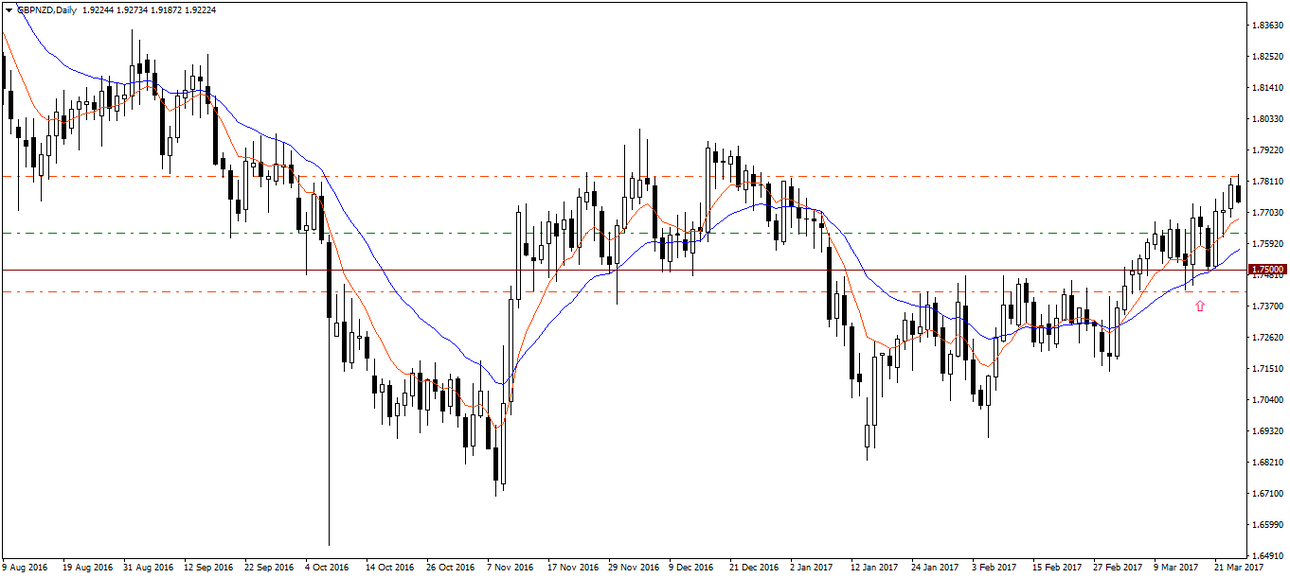Viewport: 1290px width, 578px height.
Task: Click price axis value 1.79220
Action: (x=1270, y=150)
